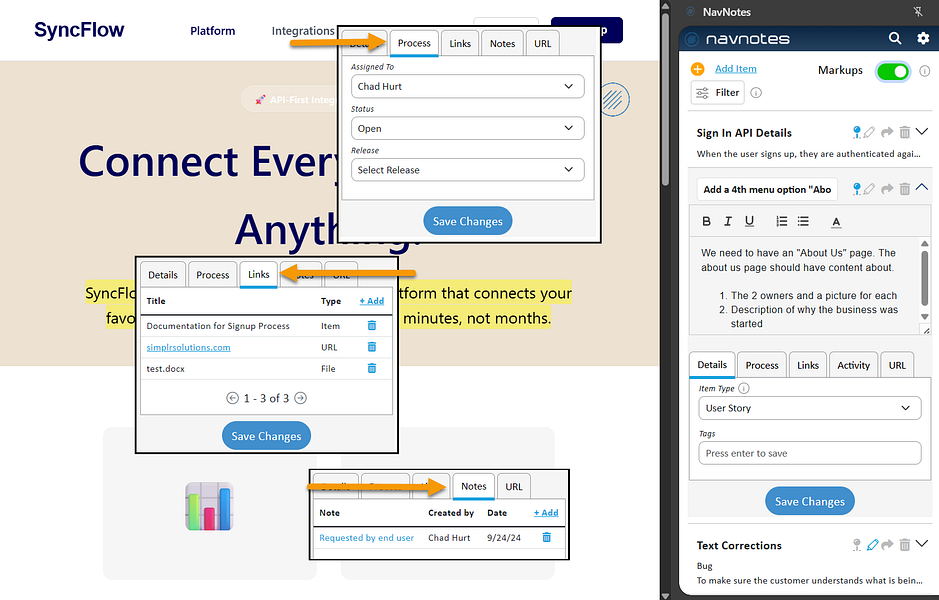Click the info icon beside Item Type

coord(744,389)
